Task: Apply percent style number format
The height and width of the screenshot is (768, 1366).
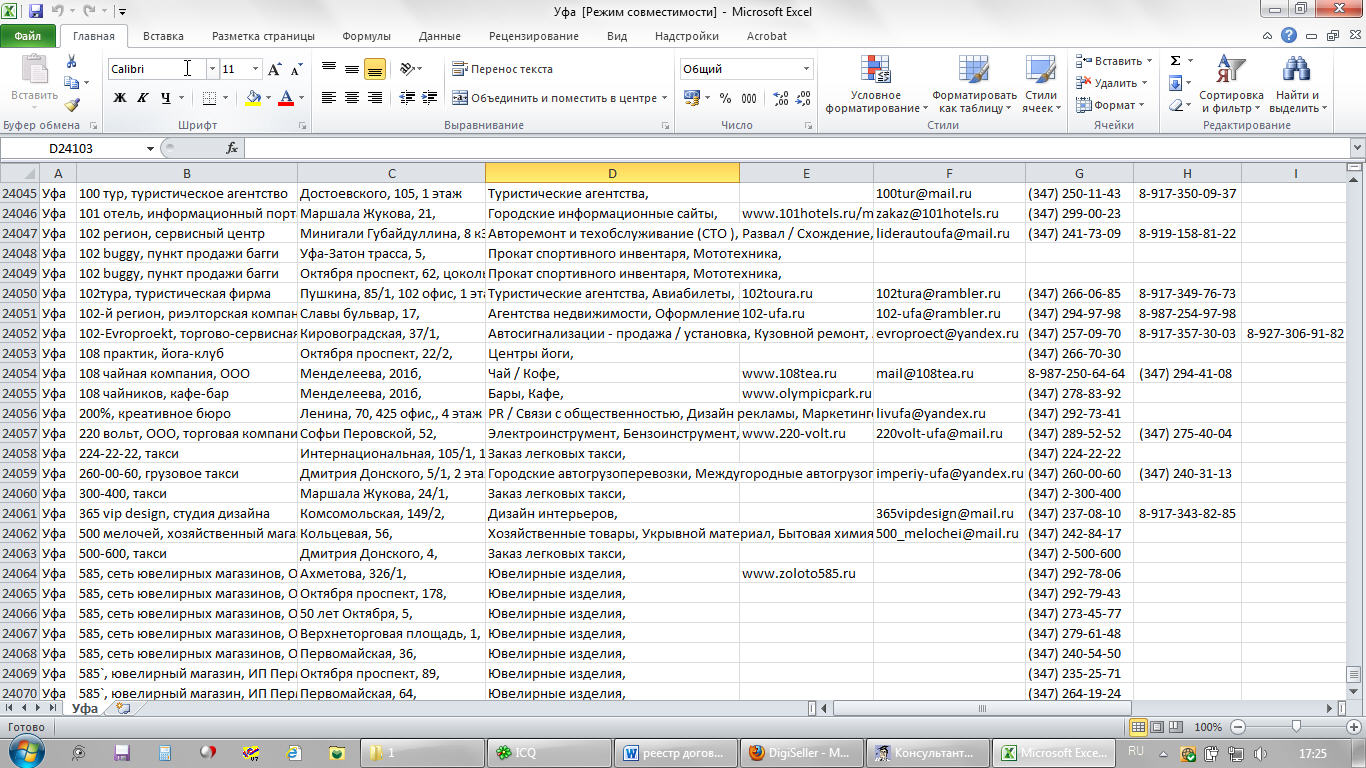Action: (x=724, y=98)
